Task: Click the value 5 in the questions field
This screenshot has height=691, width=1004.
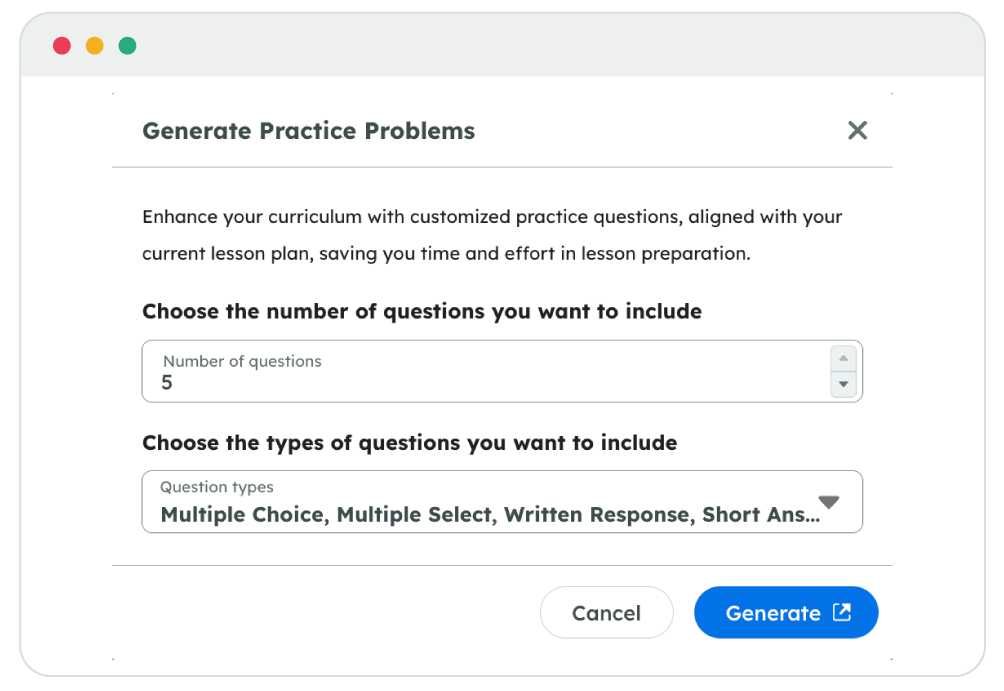Action: (x=167, y=383)
